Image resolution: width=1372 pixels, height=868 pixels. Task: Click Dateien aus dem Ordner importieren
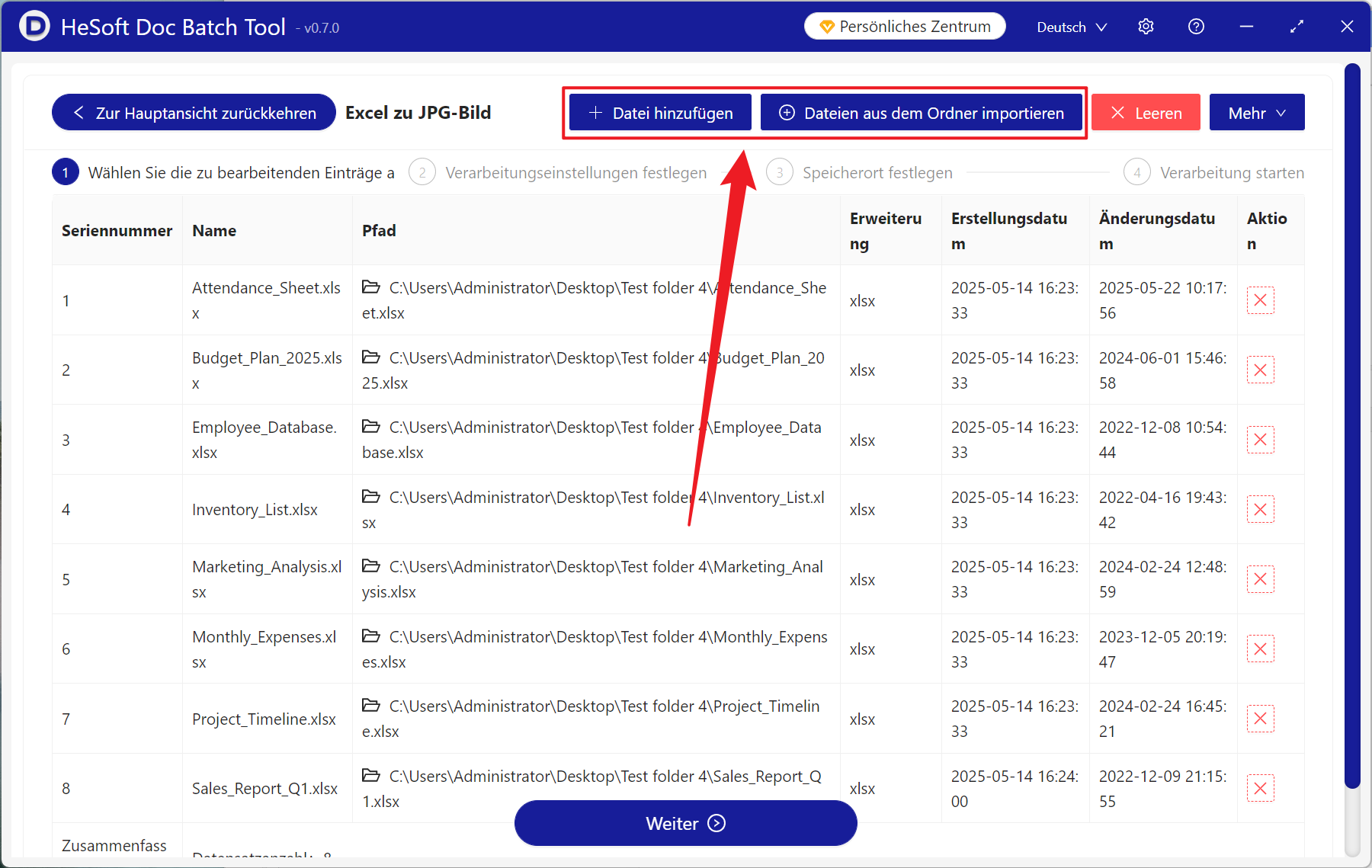922,113
